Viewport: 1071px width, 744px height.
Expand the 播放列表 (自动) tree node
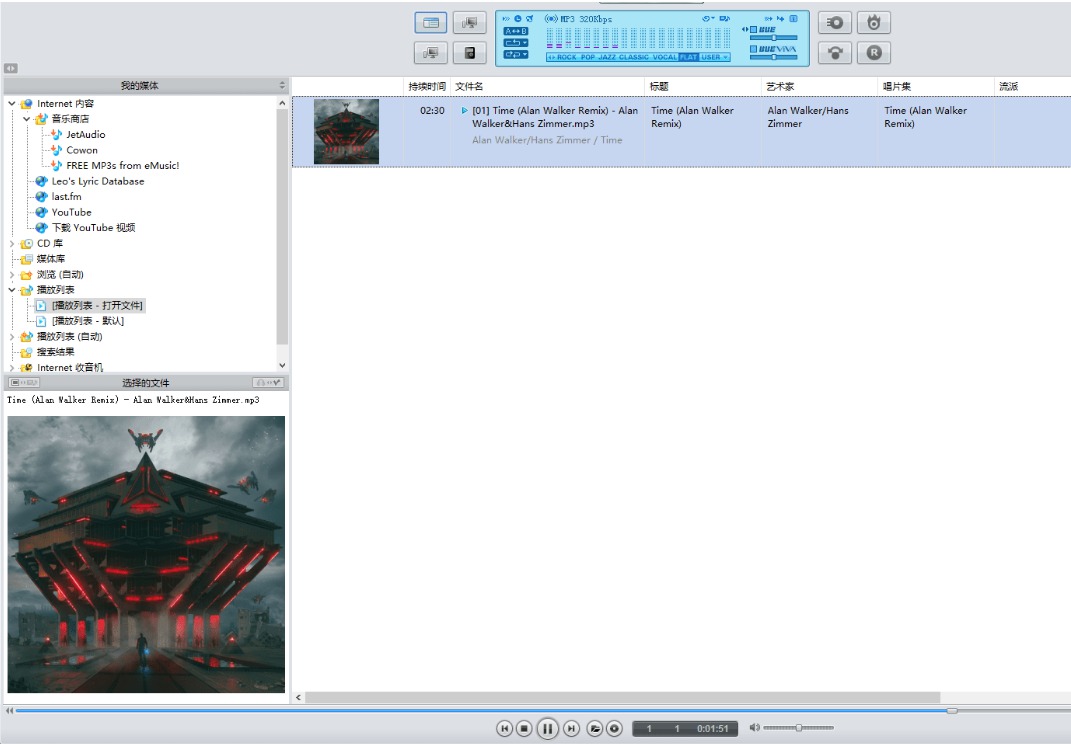pos(12,337)
